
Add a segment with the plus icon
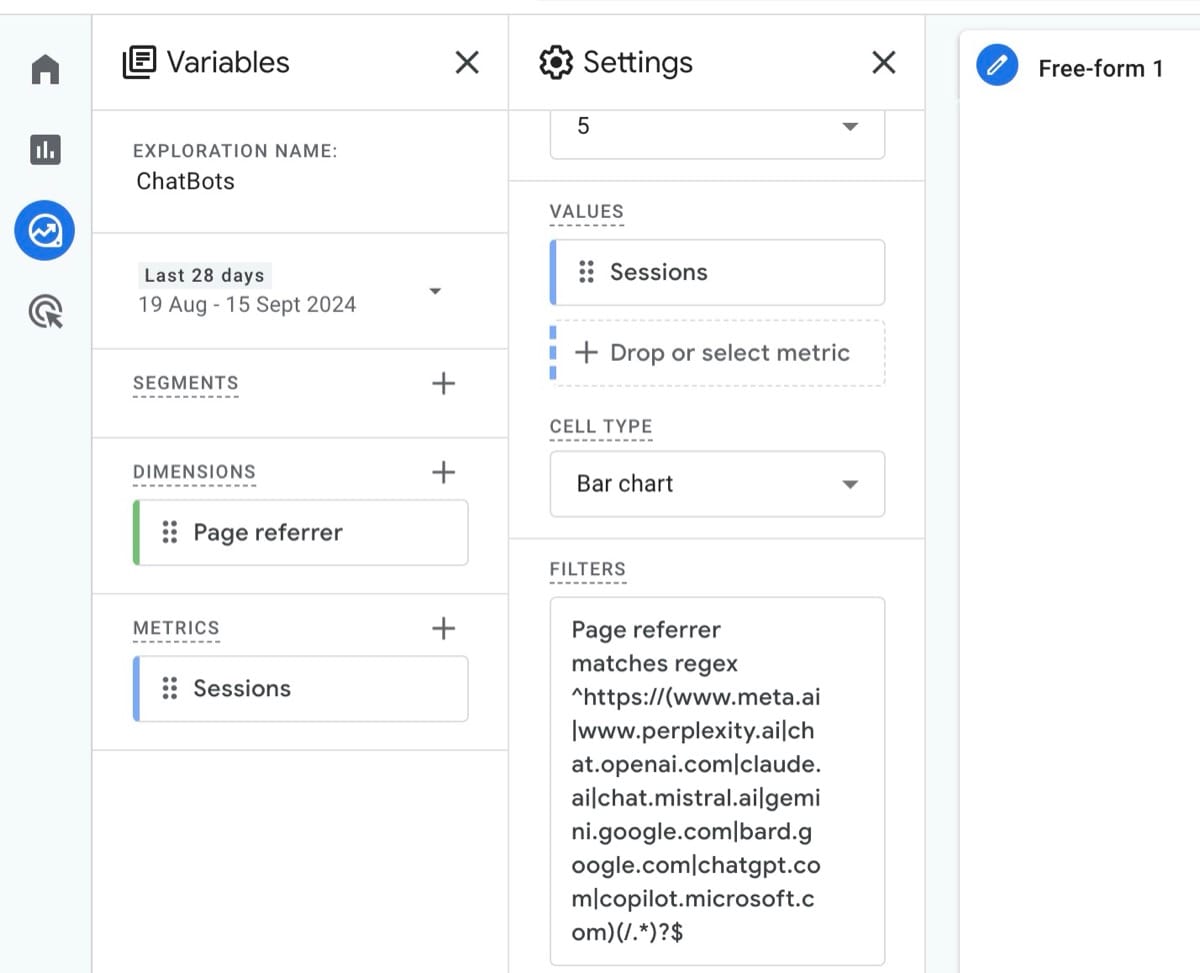tap(443, 383)
